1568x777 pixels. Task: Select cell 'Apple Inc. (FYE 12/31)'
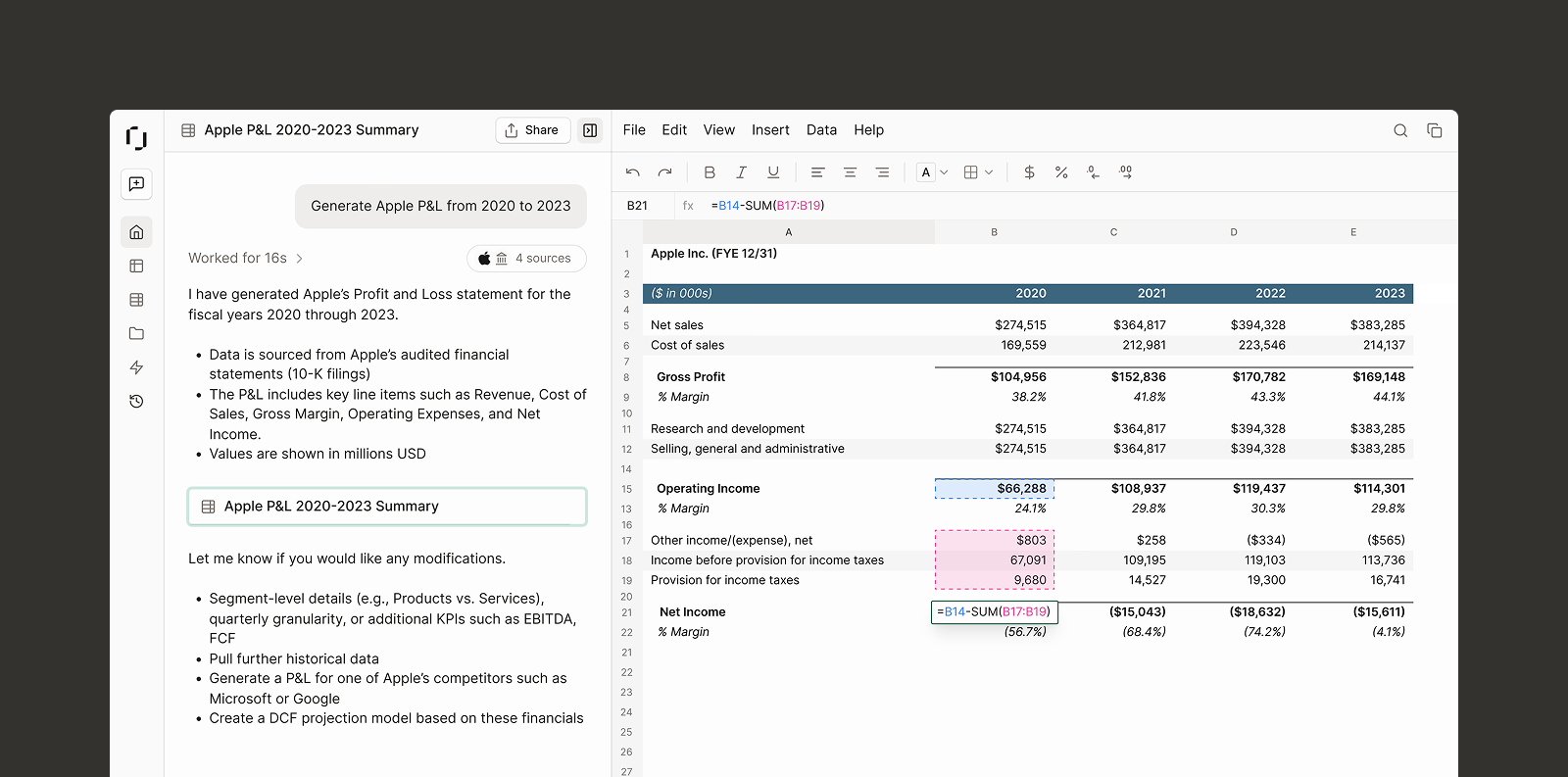pyautogui.click(x=789, y=254)
